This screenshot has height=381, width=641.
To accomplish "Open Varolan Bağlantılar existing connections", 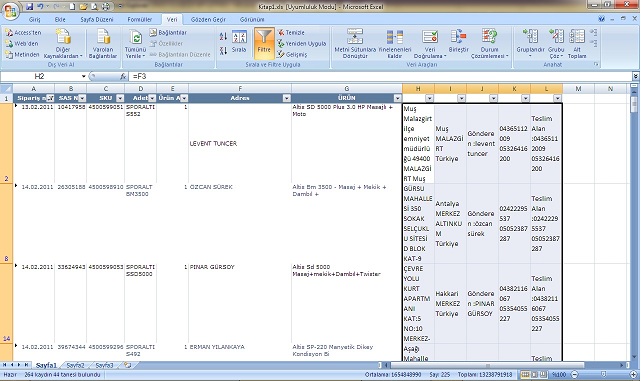I will tap(103, 44).
